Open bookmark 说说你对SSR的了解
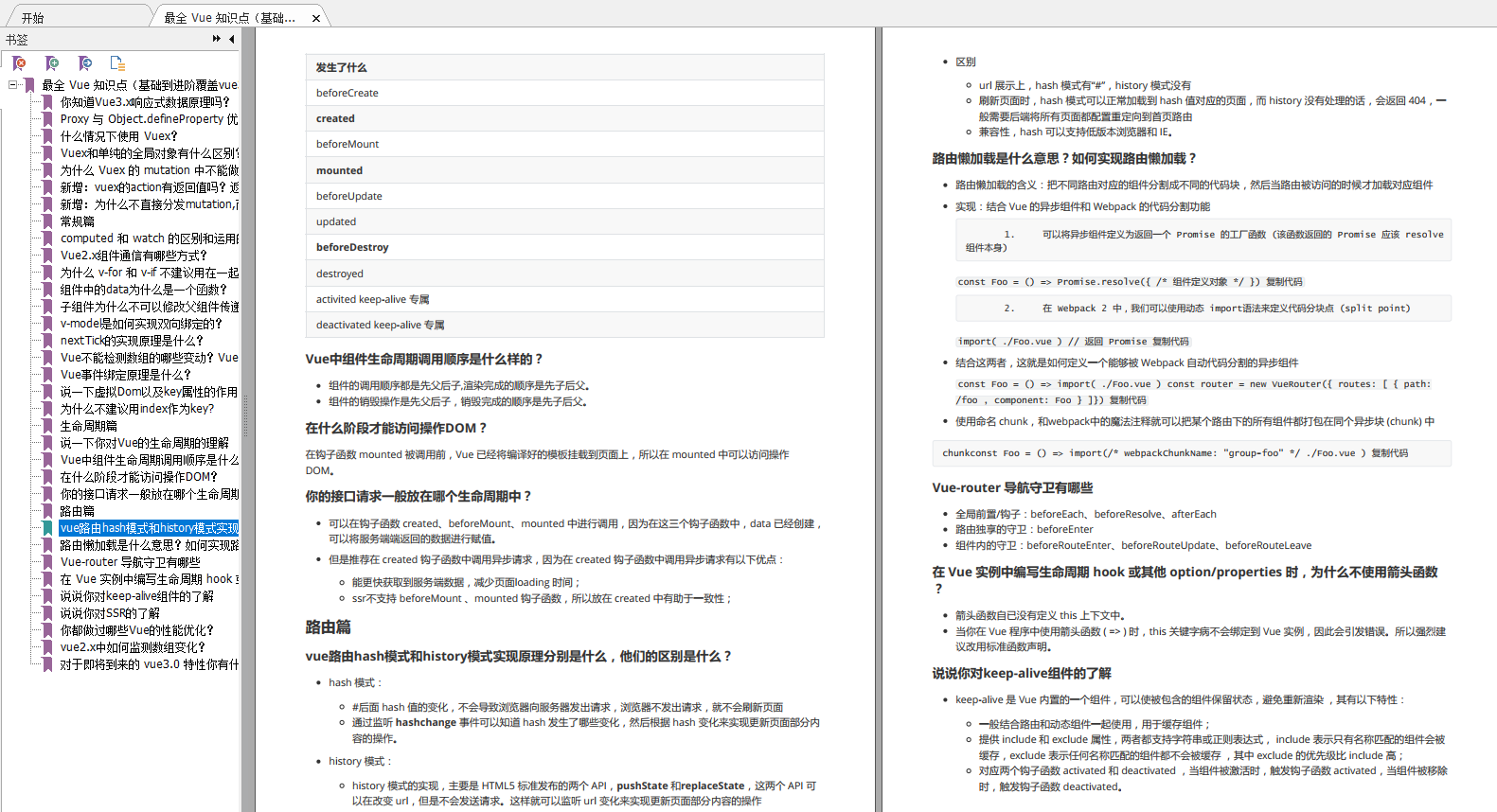Image resolution: width=1497 pixels, height=812 pixels. [x=110, y=613]
